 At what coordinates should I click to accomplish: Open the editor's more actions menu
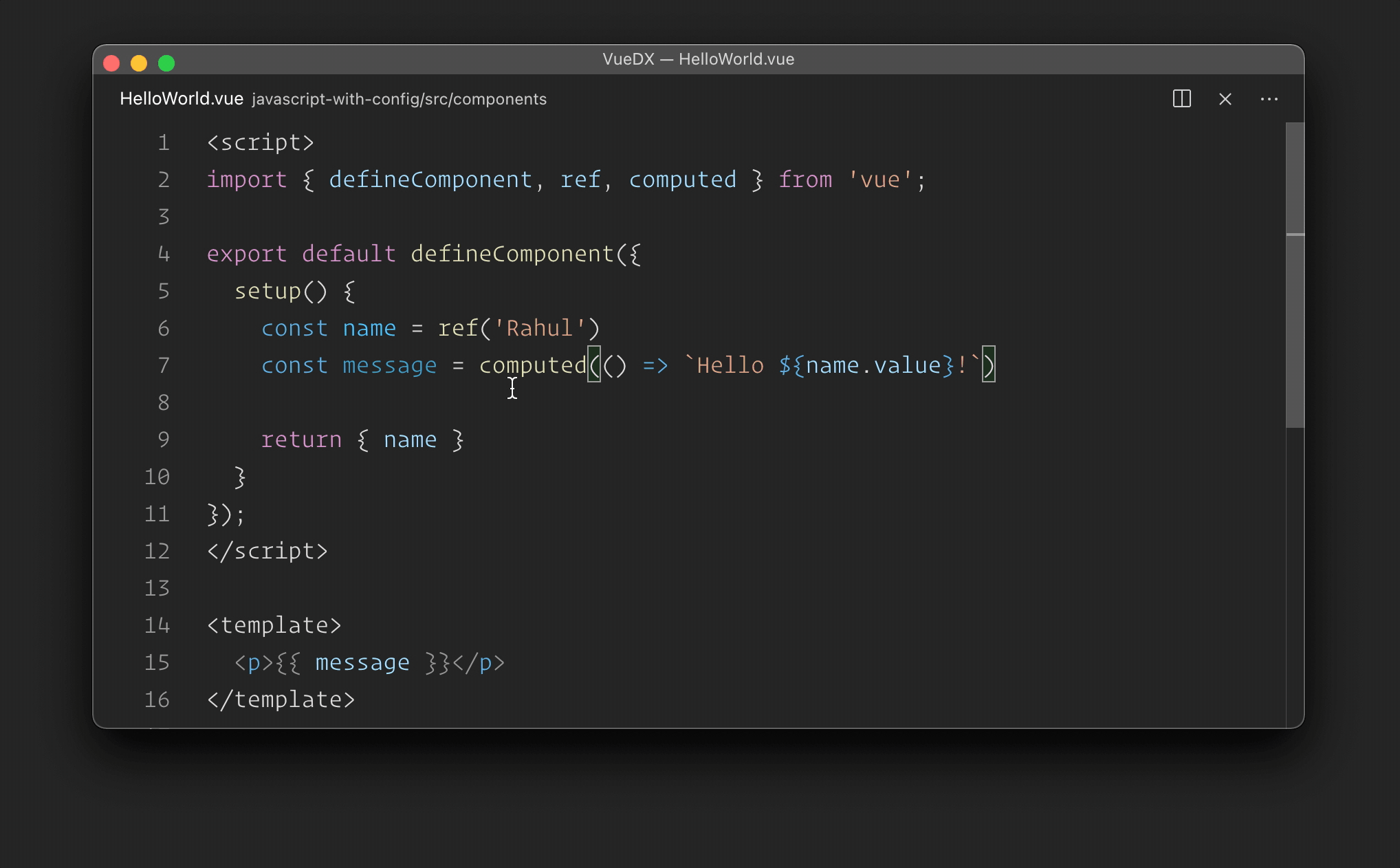[x=1269, y=99]
